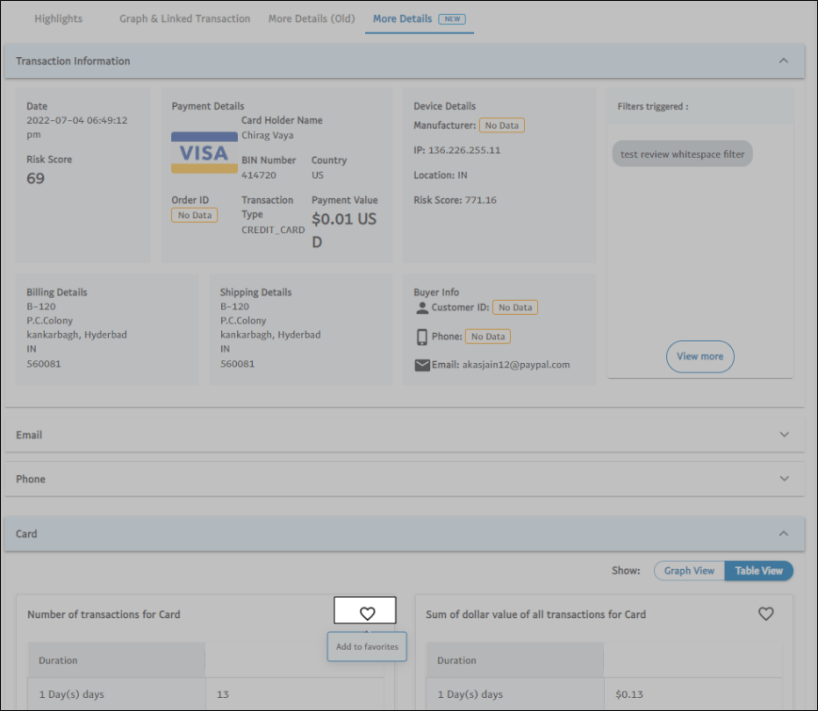The height and width of the screenshot is (711, 818).
Task: Favorite the Sum of dollar value card
Action: pos(765,614)
